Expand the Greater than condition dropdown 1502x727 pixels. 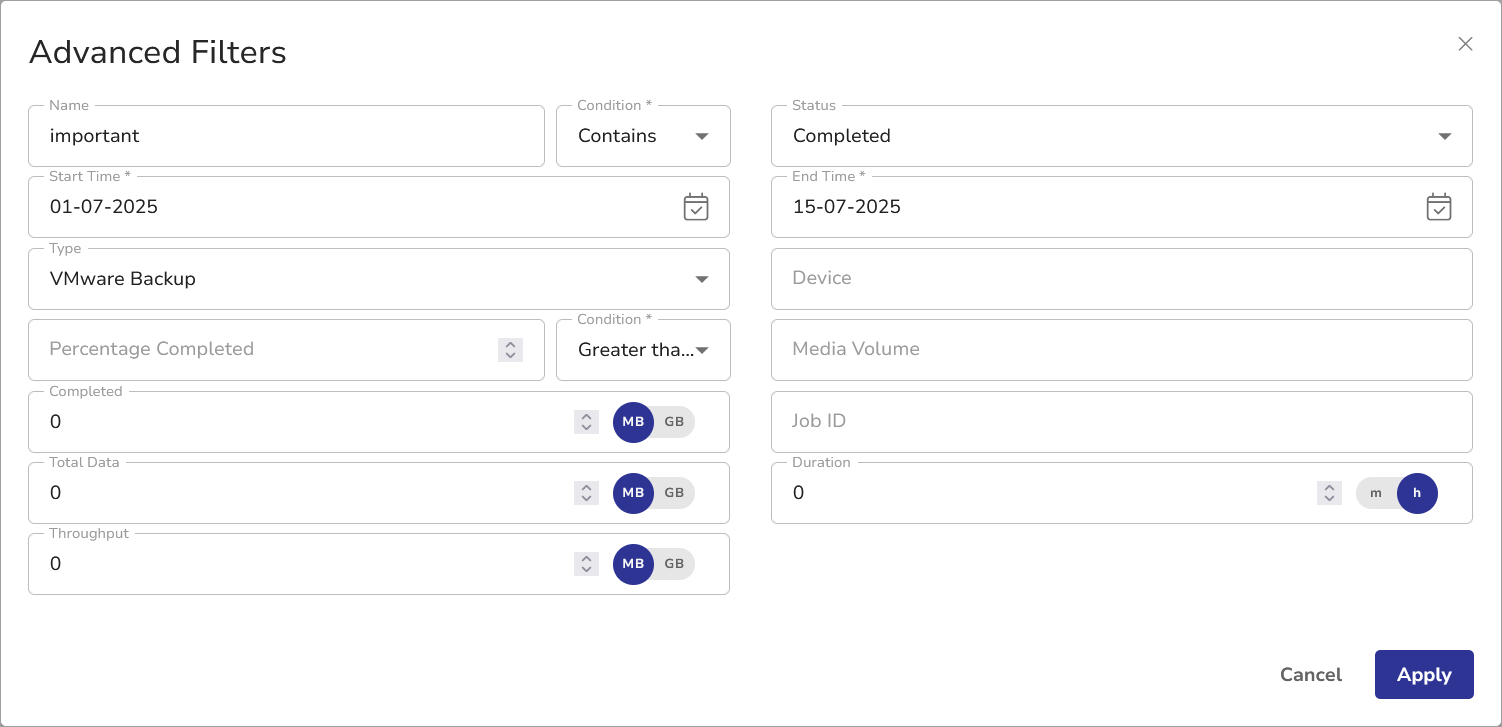tap(643, 350)
